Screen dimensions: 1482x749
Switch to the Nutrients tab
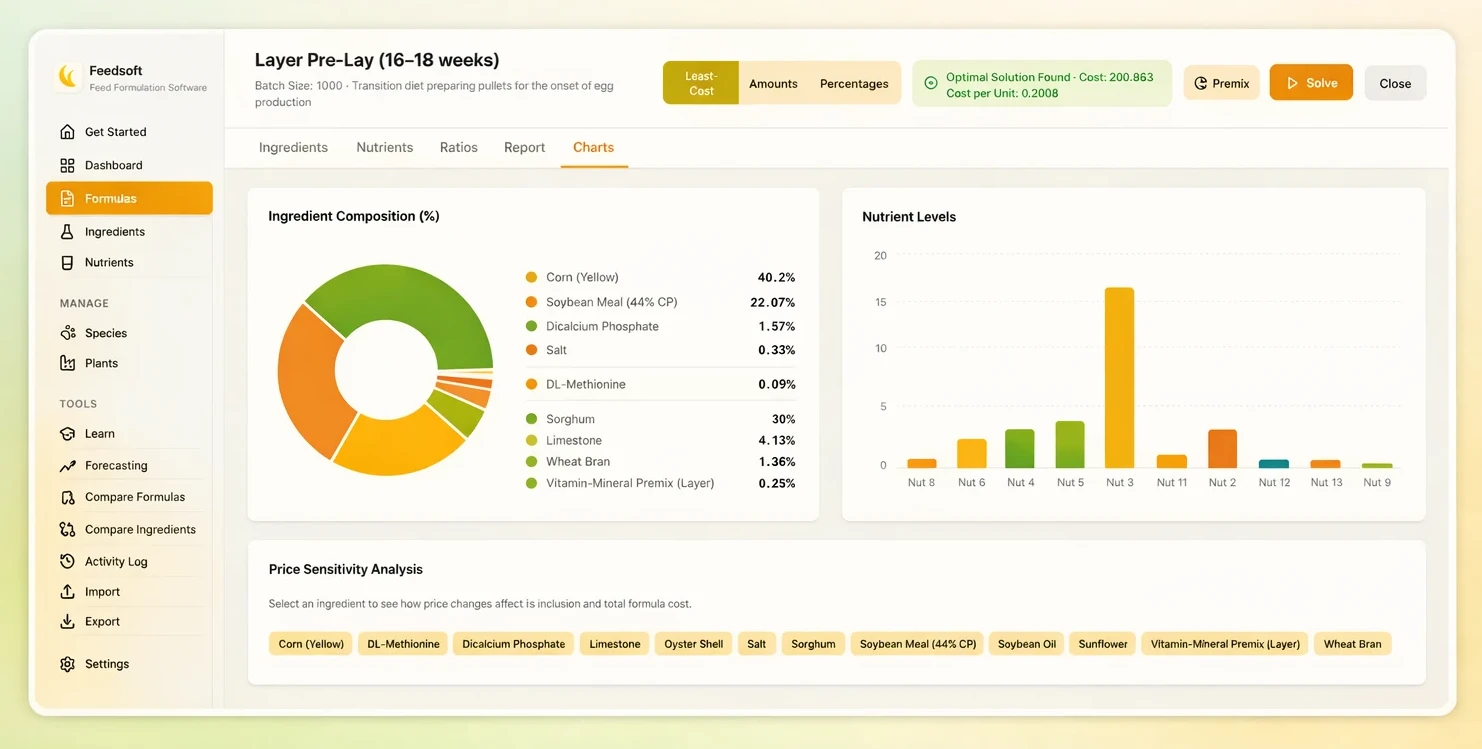click(x=385, y=147)
